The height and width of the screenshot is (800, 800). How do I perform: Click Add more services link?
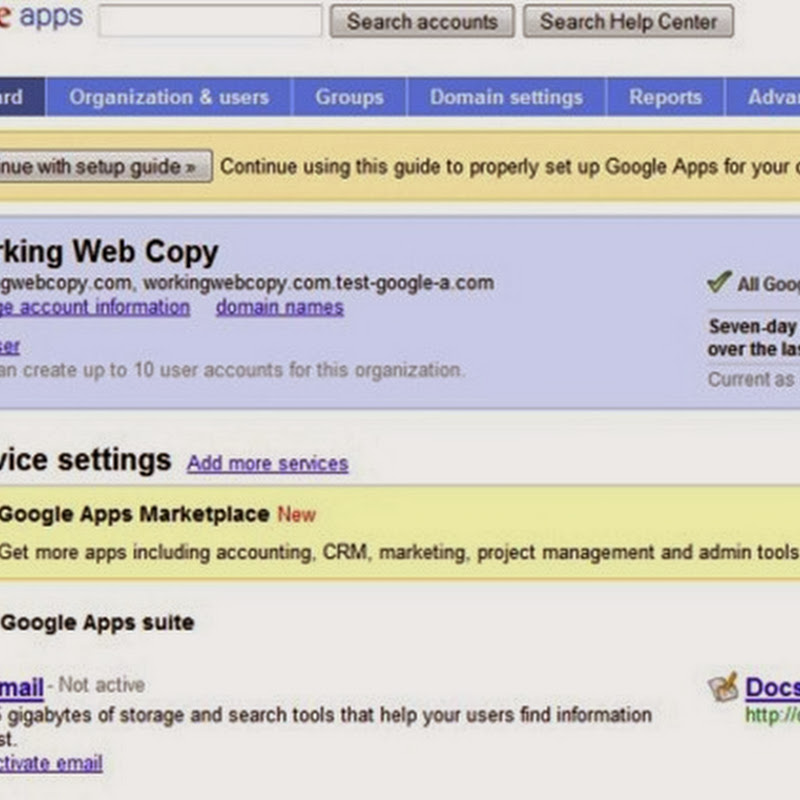[x=267, y=464]
